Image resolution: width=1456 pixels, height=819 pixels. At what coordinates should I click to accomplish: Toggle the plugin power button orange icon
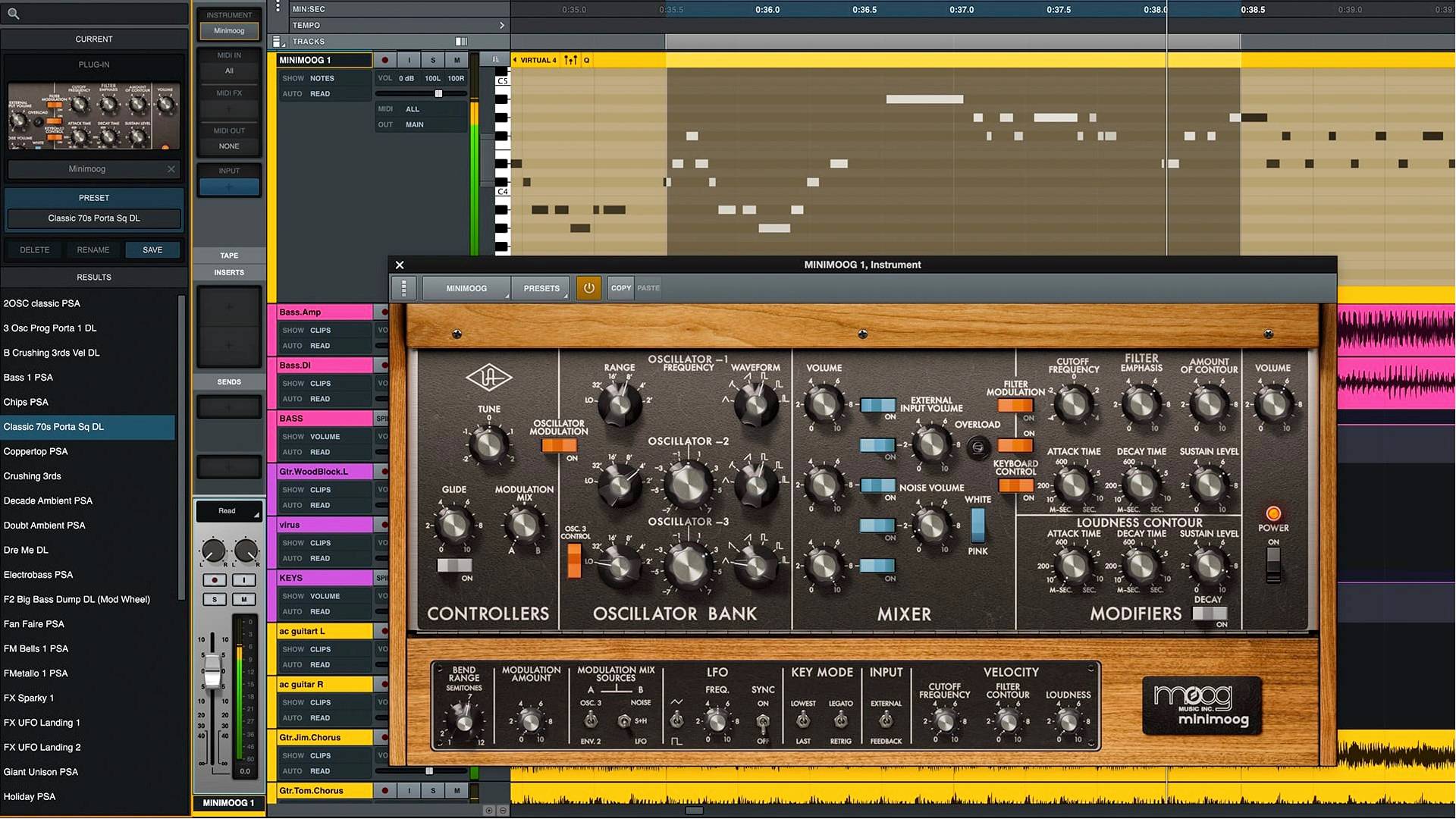[x=588, y=287]
